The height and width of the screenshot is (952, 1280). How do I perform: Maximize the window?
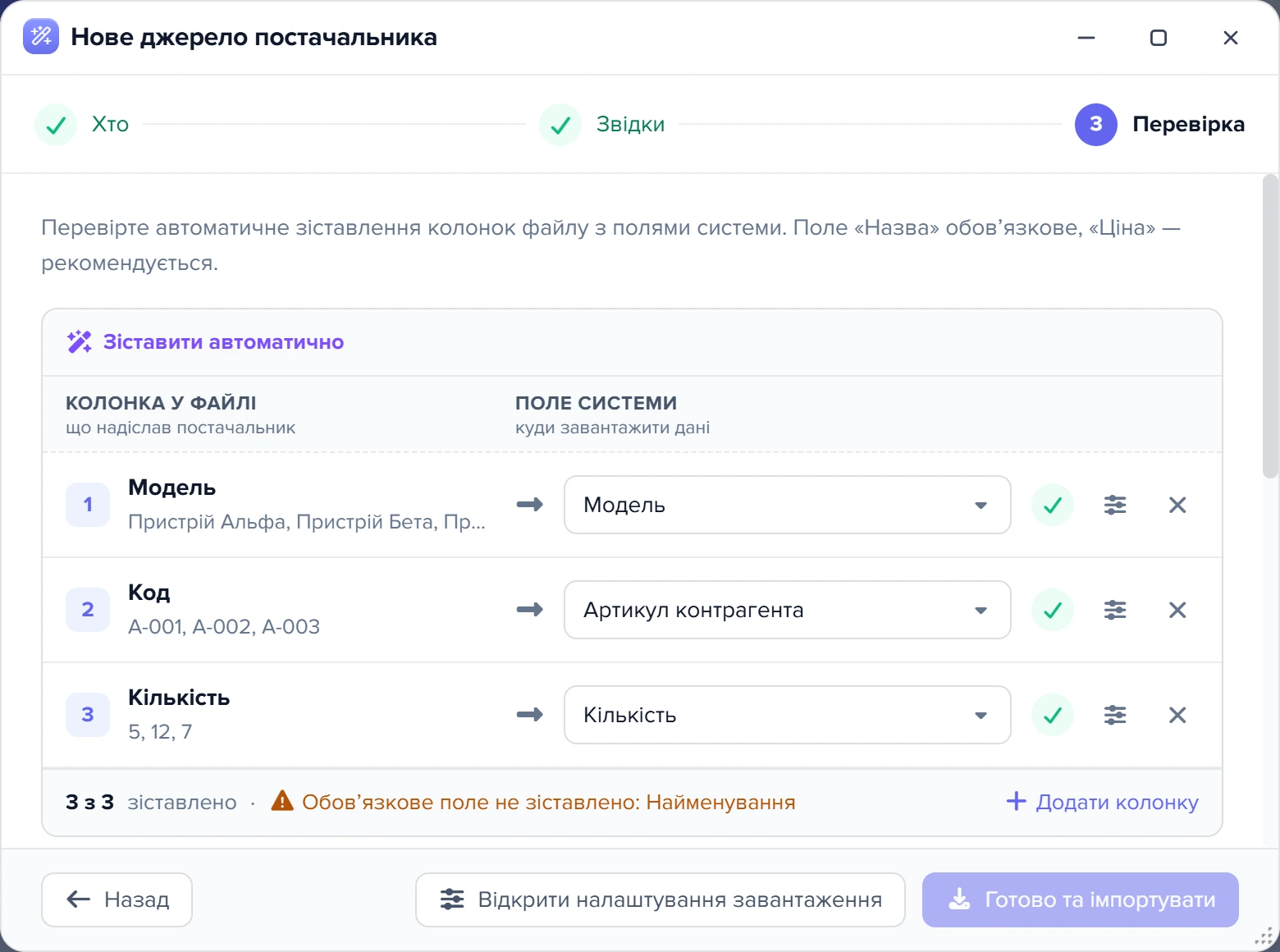[x=1159, y=38]
